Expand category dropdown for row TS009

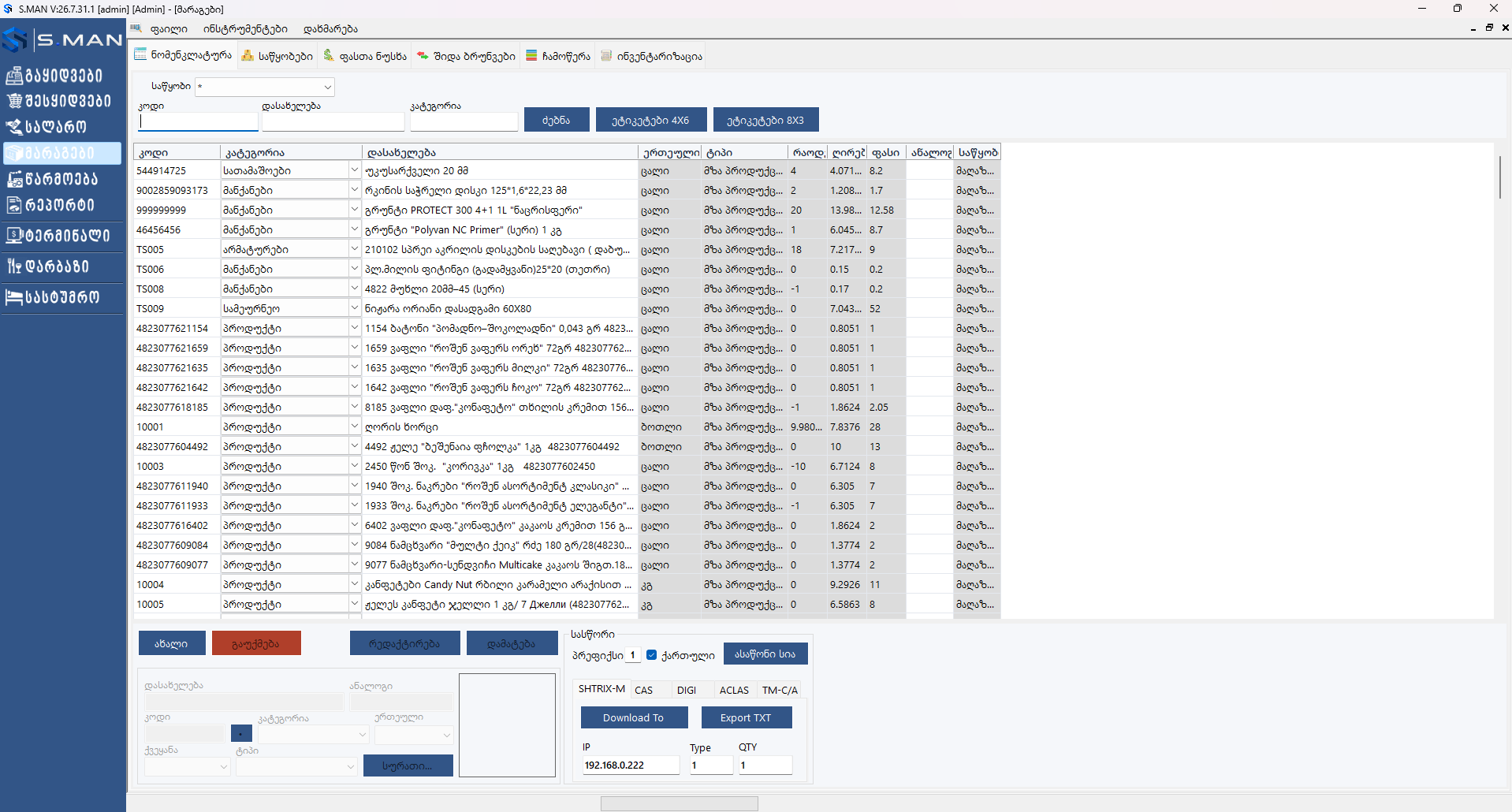tap(354, 308)
